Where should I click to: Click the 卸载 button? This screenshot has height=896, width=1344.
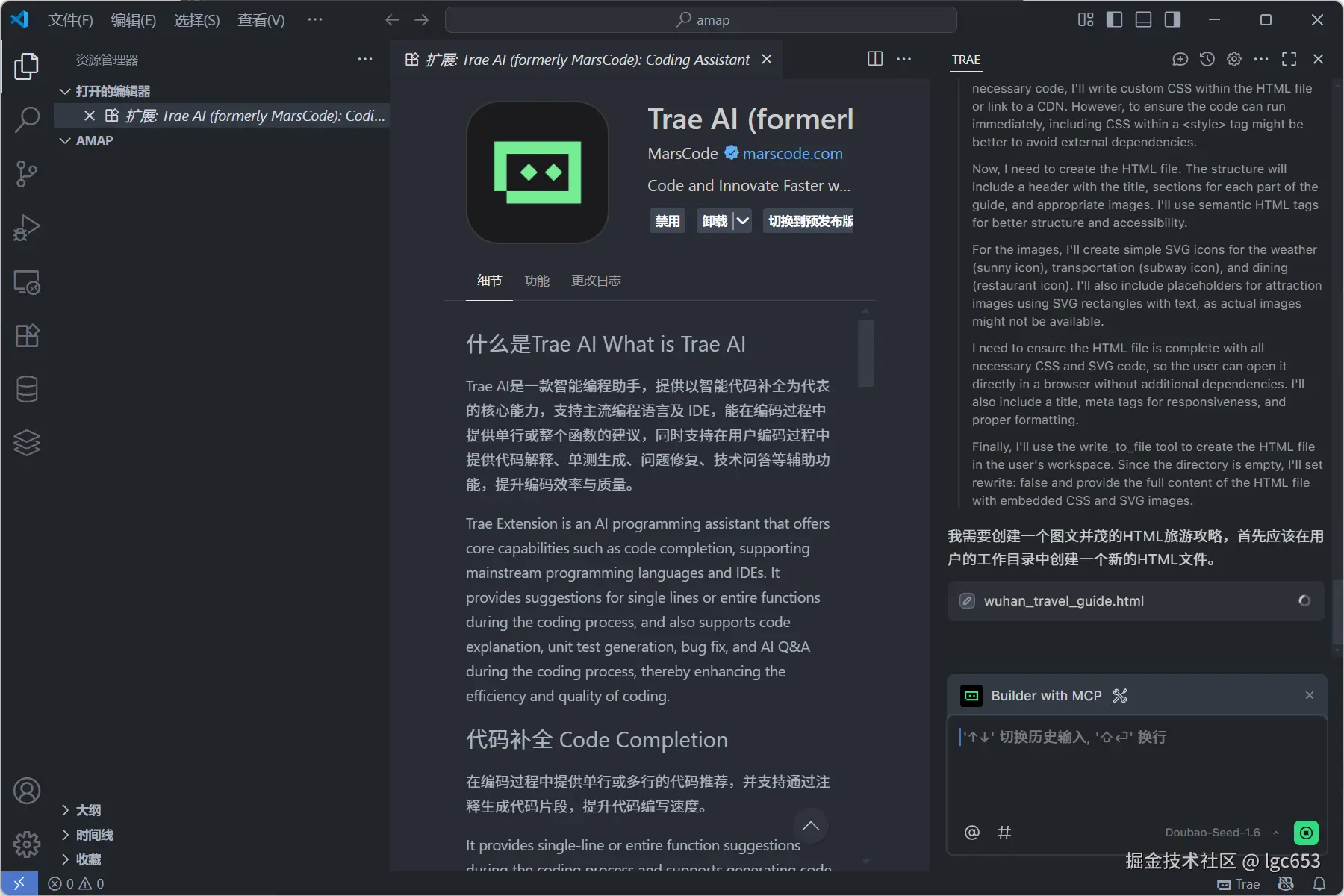(715, 221)
